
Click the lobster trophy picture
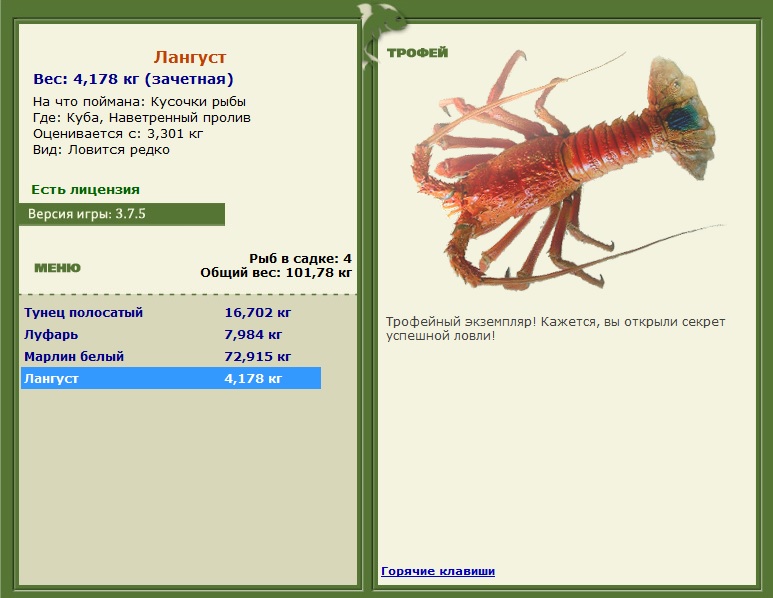pyautogui.click(x=567, y=169)
